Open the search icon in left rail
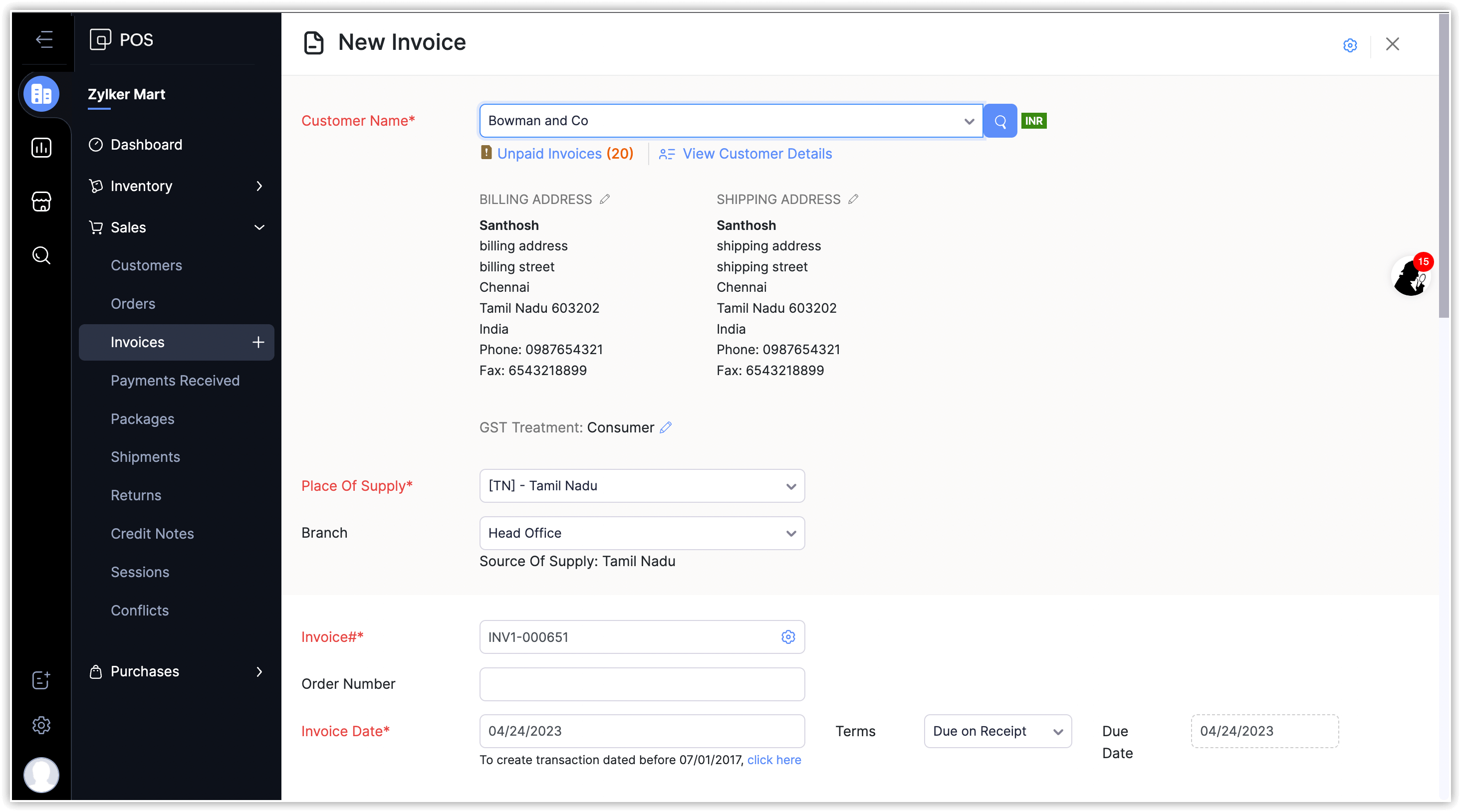The height and width of the screenshot is (812, 1461). click(x=41, y=255)
